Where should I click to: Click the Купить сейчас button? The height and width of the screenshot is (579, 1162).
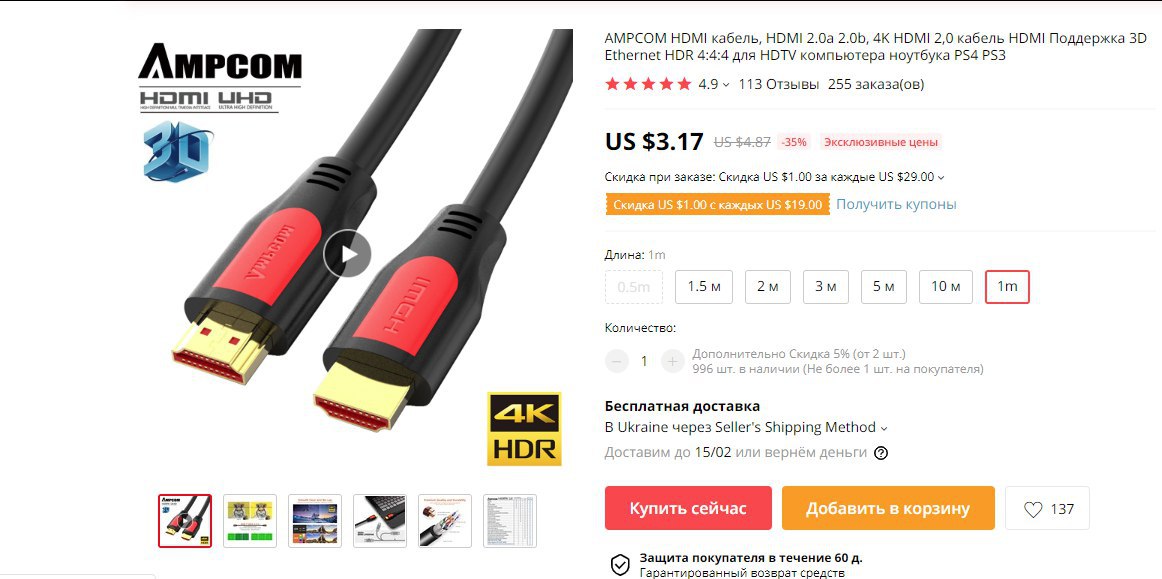pos(688,509)
